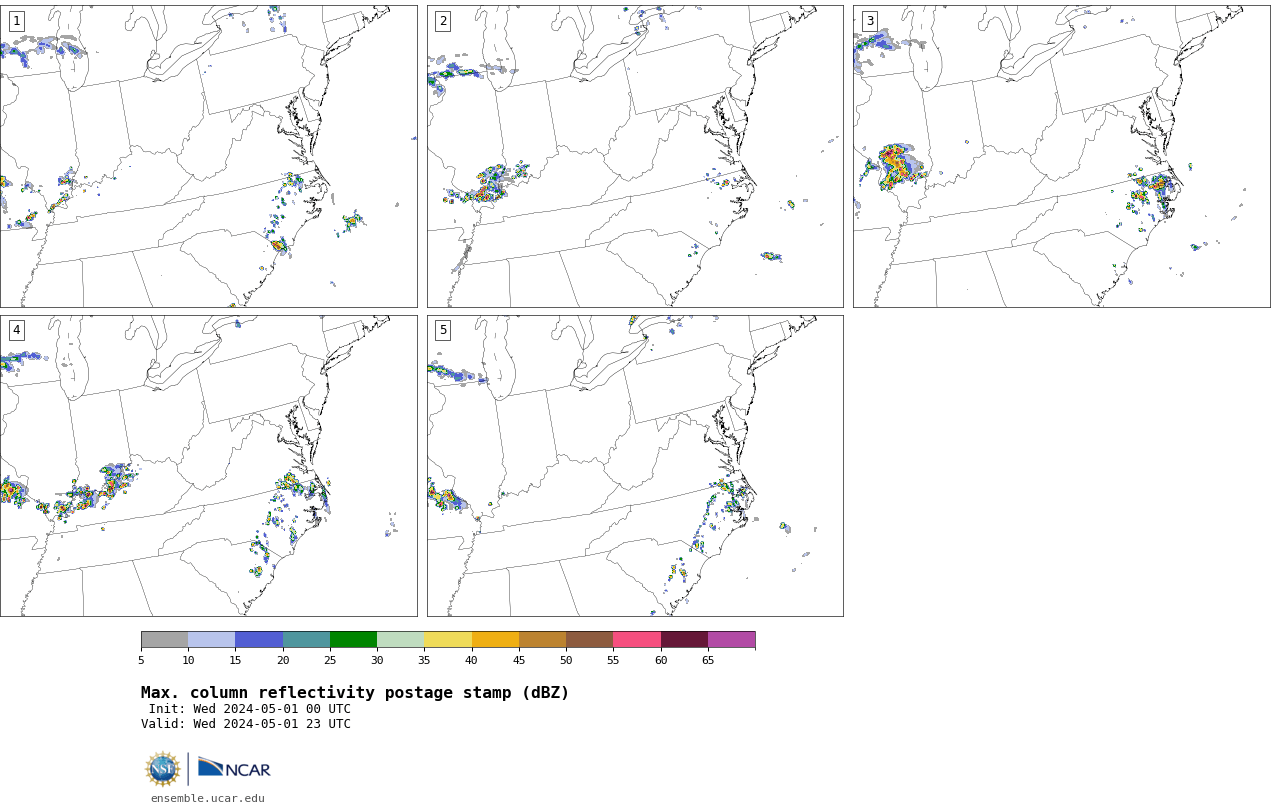Click the colorbar tick label 30

(377, 660)
